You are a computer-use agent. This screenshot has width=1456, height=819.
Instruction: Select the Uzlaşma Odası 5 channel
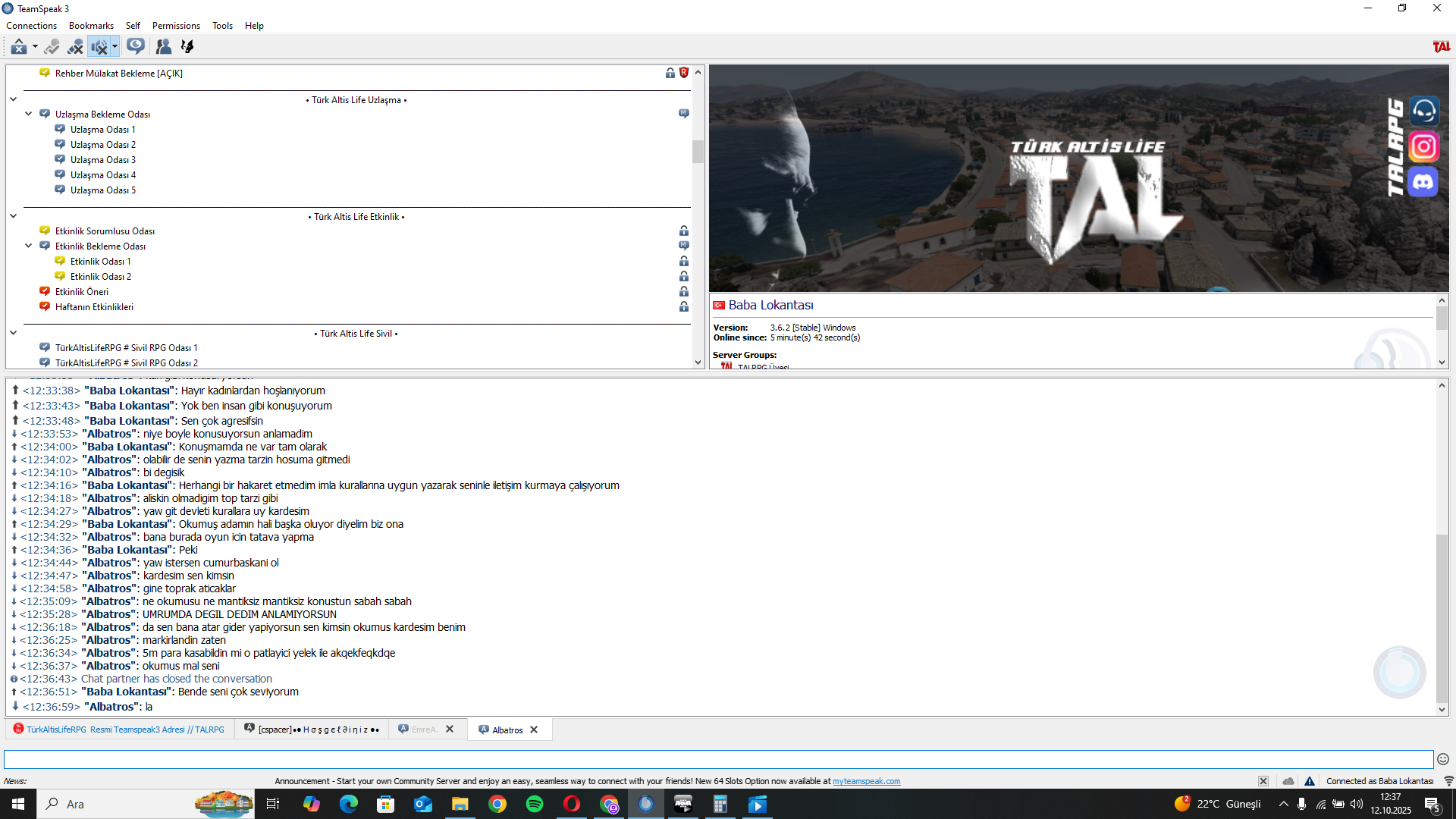click(x=102, y=190)
